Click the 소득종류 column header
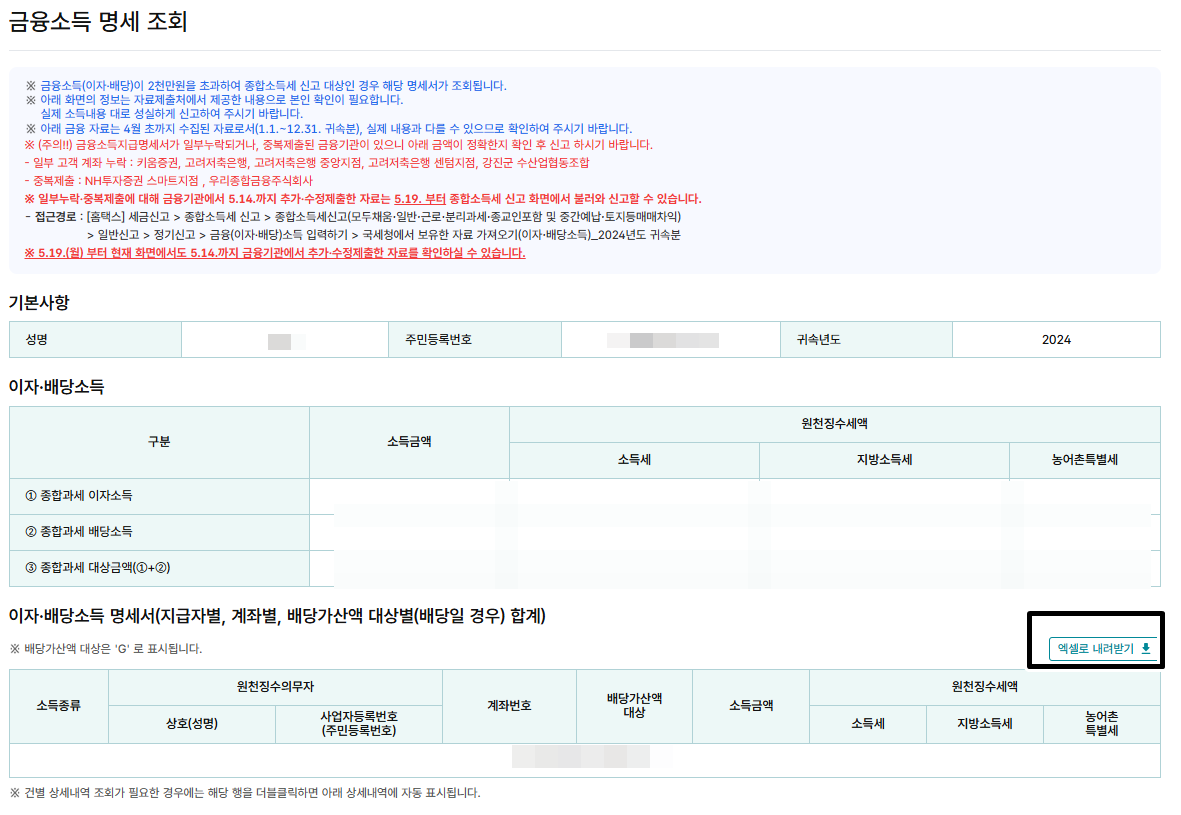 click(59, 706)
